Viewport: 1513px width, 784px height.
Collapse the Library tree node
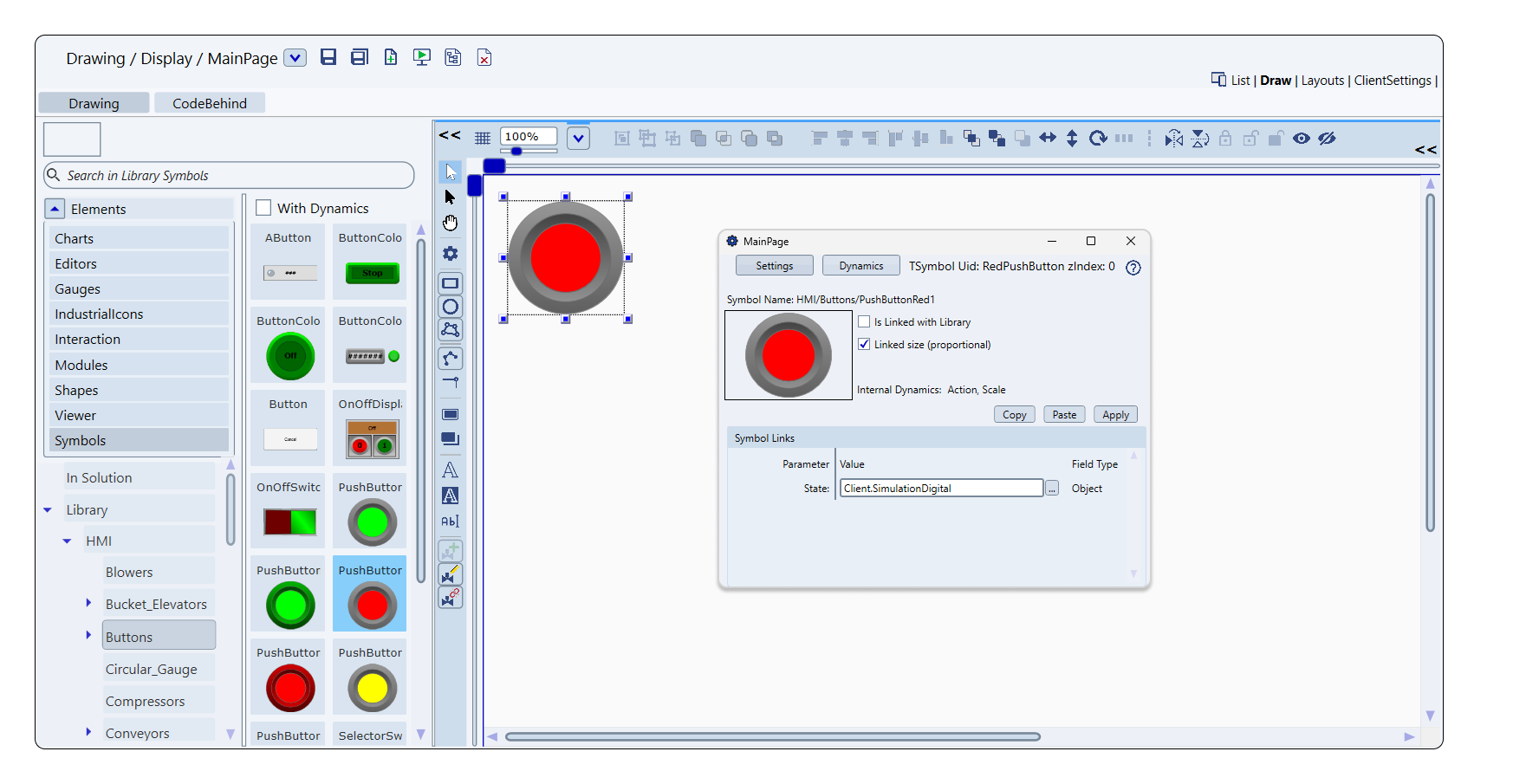tap(48, 510)
